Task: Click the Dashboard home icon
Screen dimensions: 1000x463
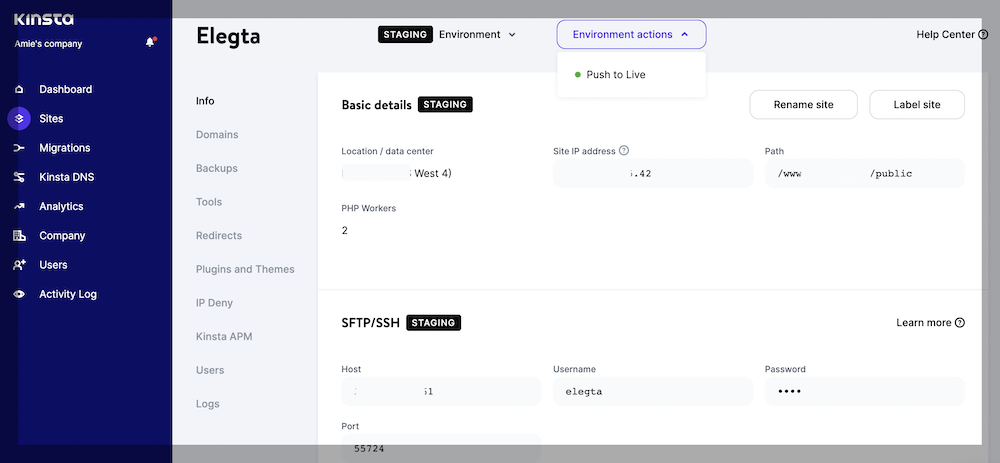Action: pyautogui.click(x=19, y=89)
